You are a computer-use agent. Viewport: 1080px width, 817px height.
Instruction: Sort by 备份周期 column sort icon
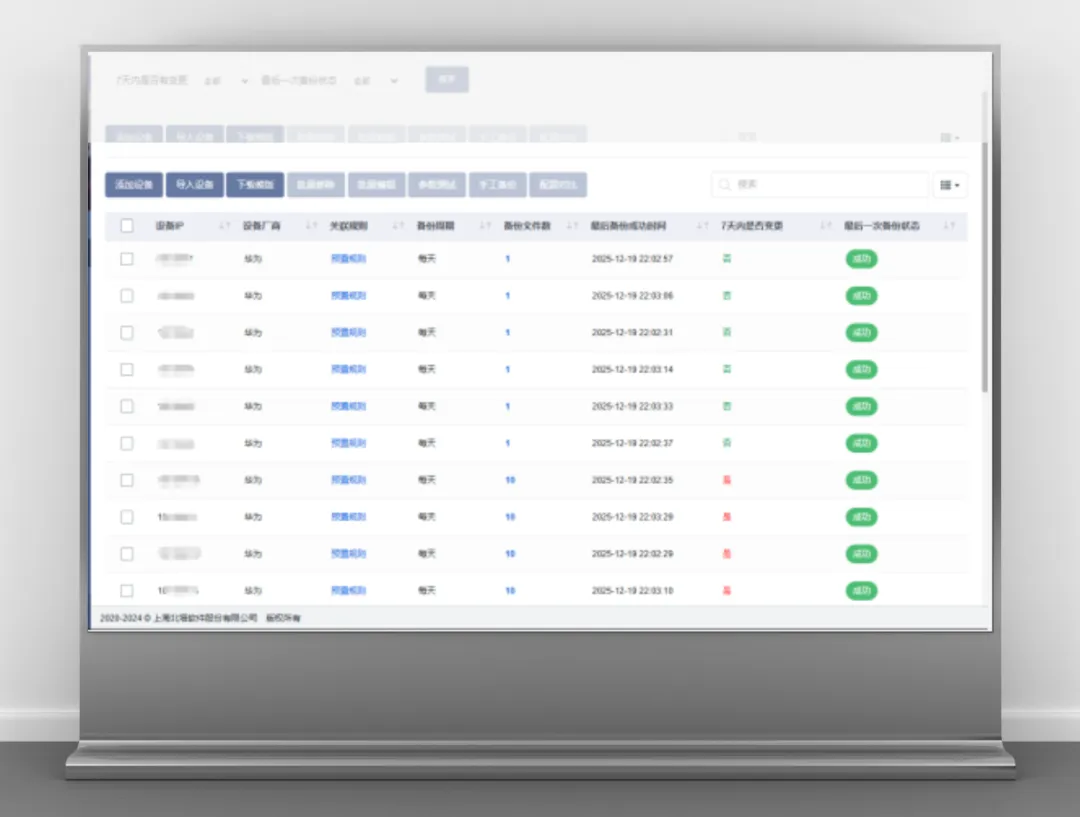pyautogui.click(x=485, y=226)
